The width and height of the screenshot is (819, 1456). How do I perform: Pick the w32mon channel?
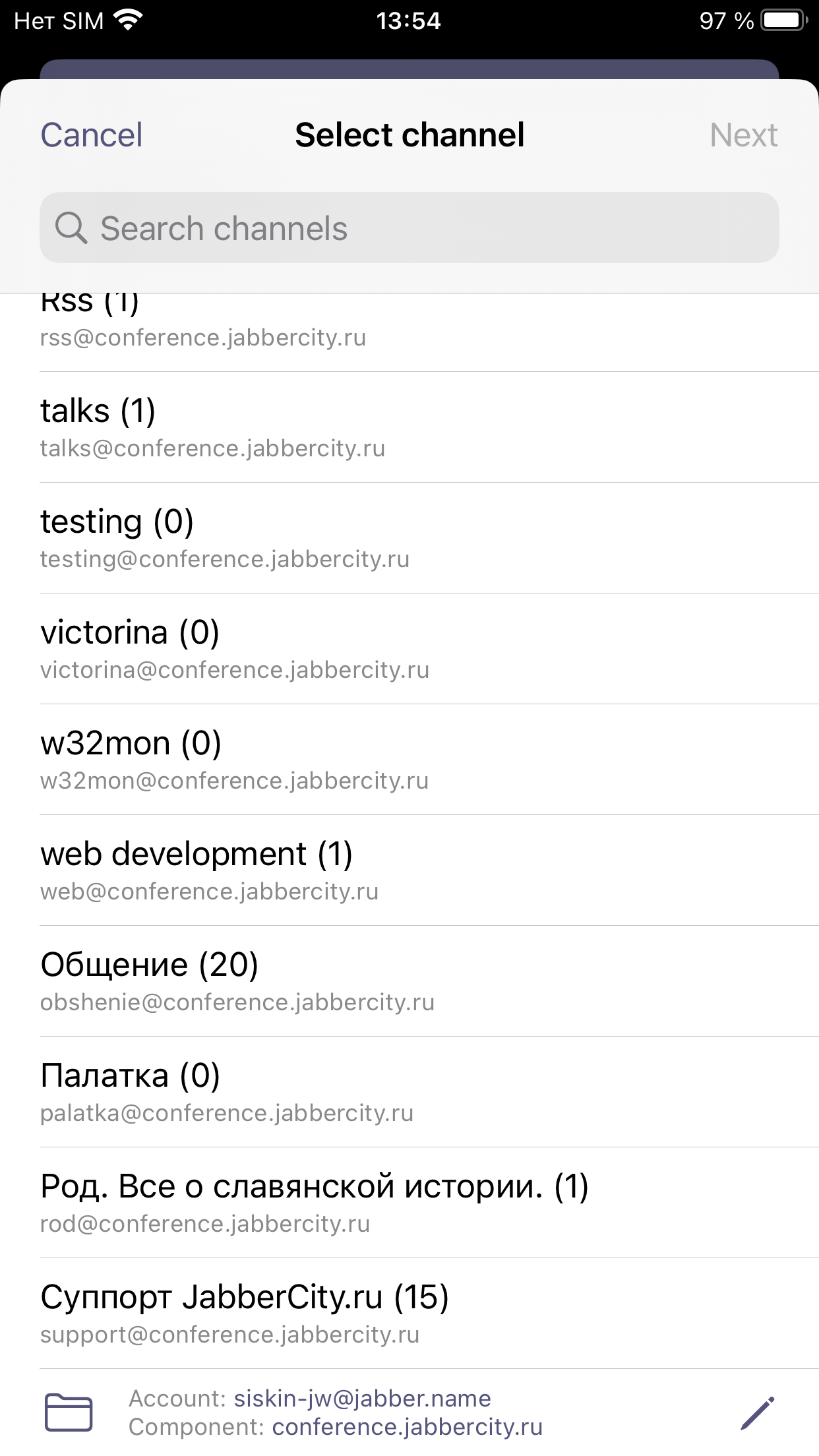[x=409, y=760]
